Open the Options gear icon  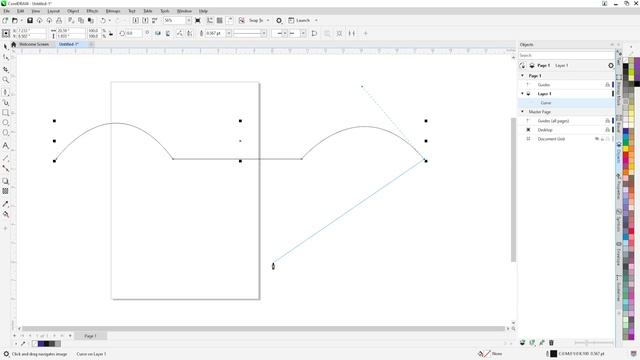coord(279,20)
